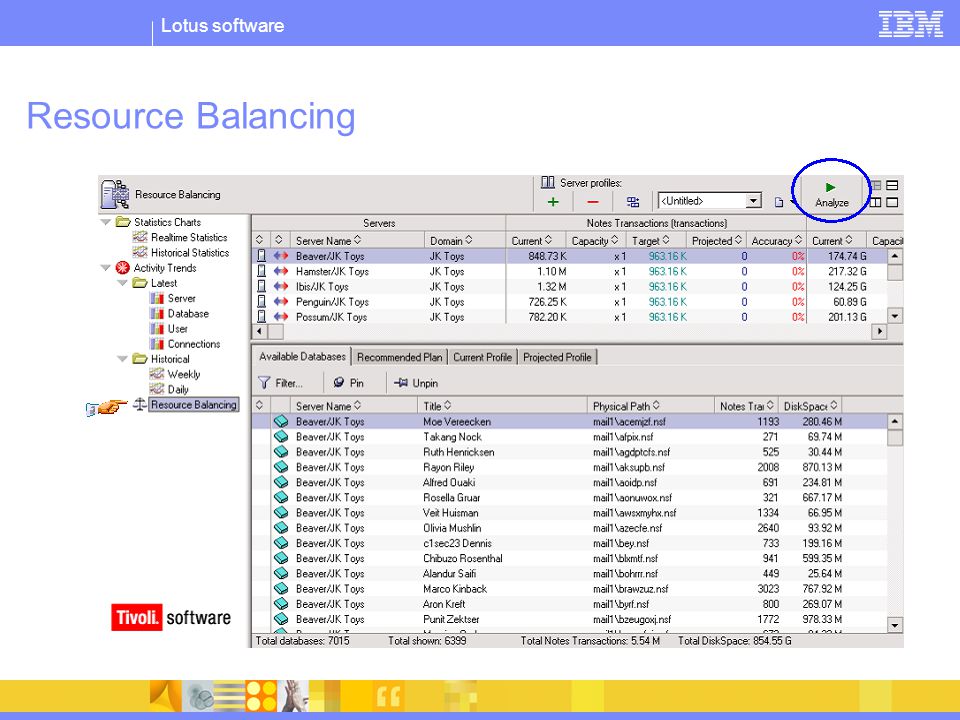The height and width of the screenshot is (720, 960).
Task: Switch to the Available Databases tab
Action: 302,356
